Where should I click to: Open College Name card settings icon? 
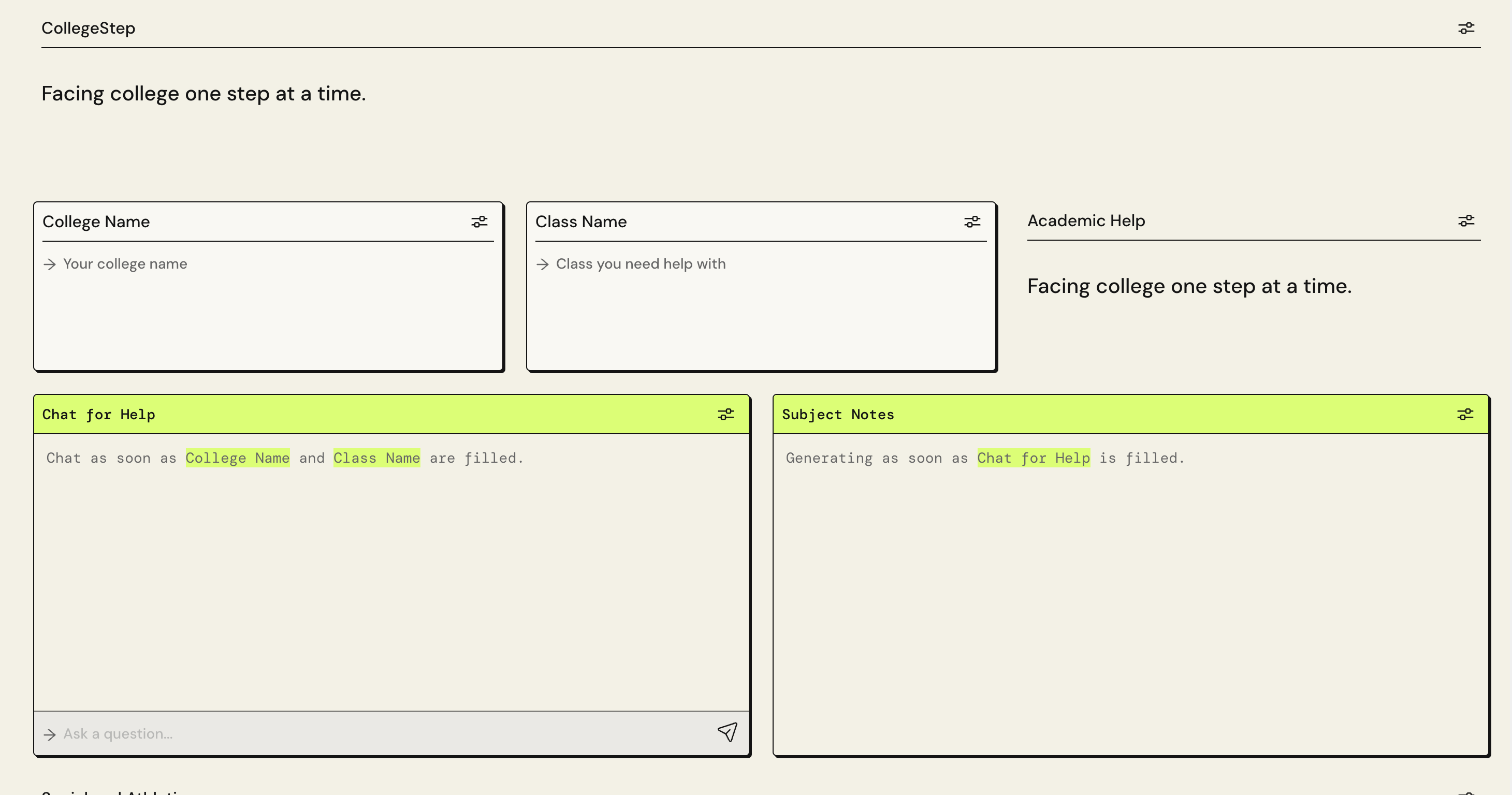click(479, 222)
